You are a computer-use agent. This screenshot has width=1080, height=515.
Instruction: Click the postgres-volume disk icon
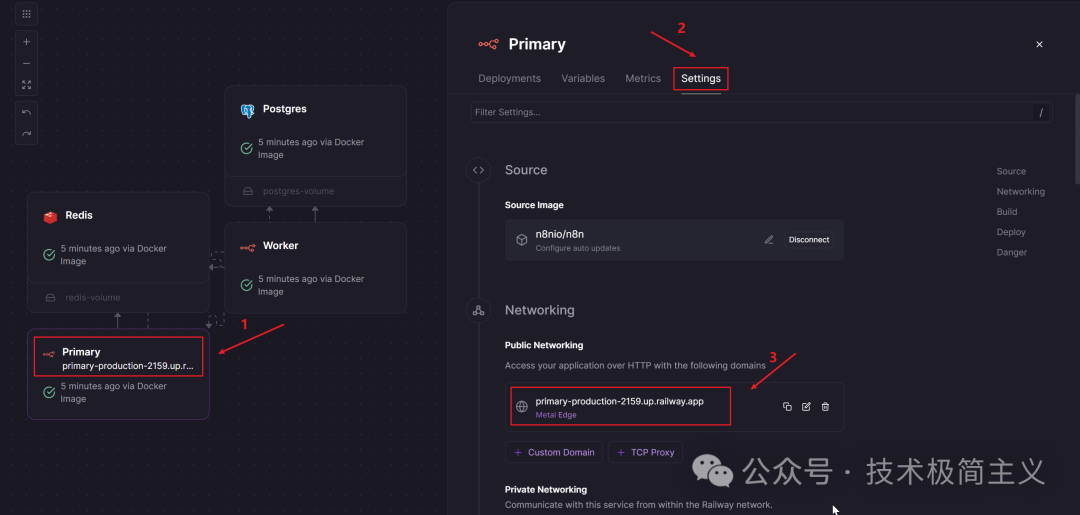pyautogui.click(x=247, y=191)
